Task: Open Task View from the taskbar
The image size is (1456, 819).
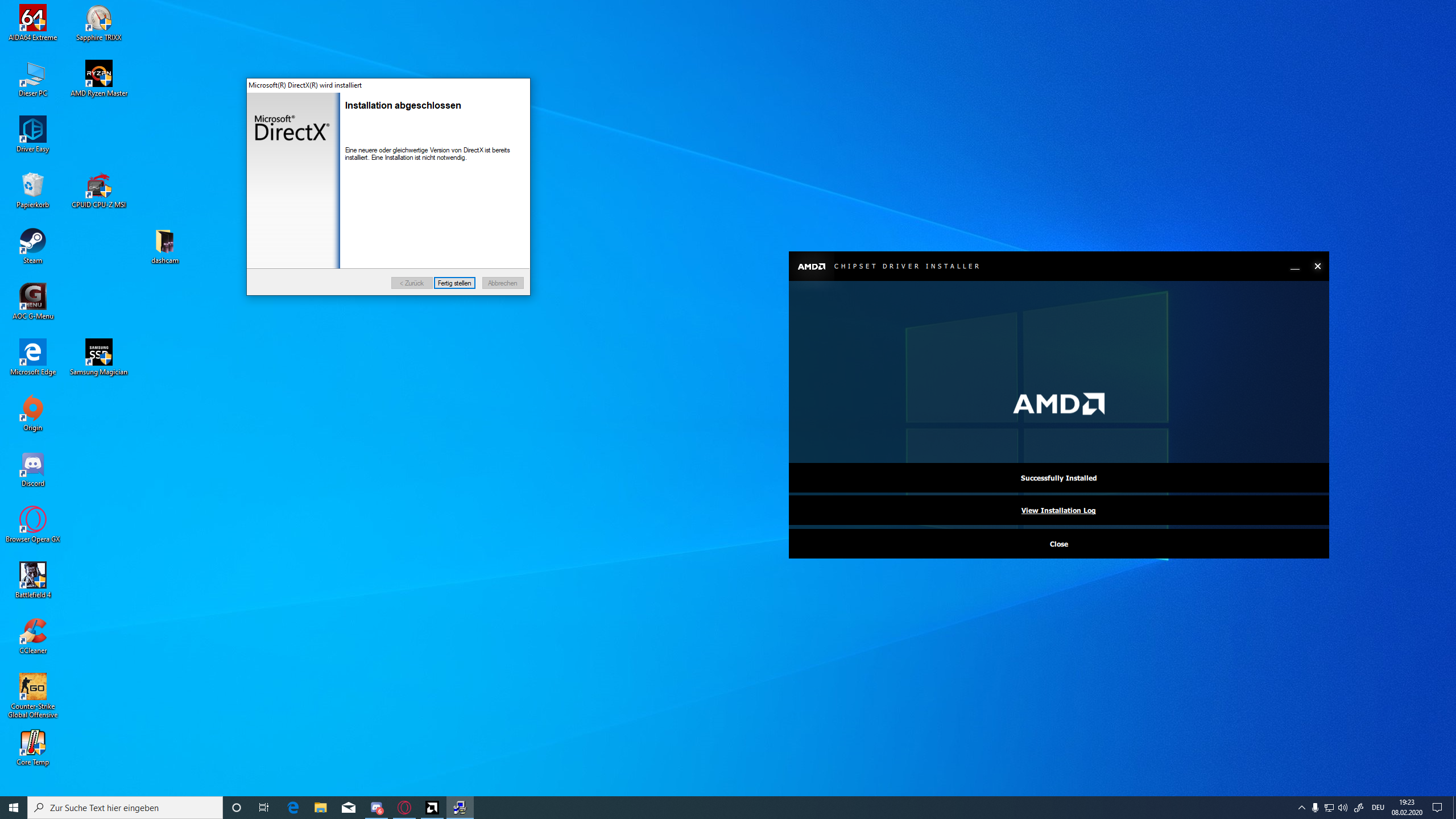Action: point(264,808)
